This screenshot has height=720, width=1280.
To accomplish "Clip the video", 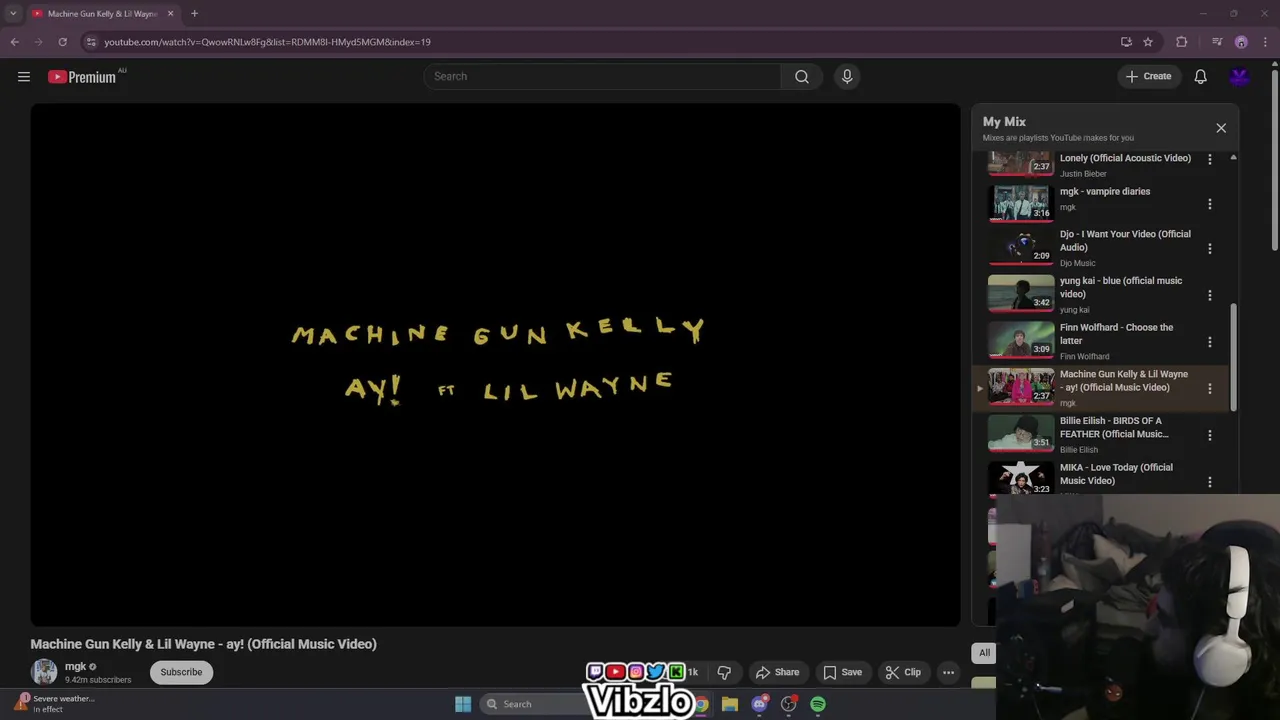I will pyautogui.click(x=903, y=672).
